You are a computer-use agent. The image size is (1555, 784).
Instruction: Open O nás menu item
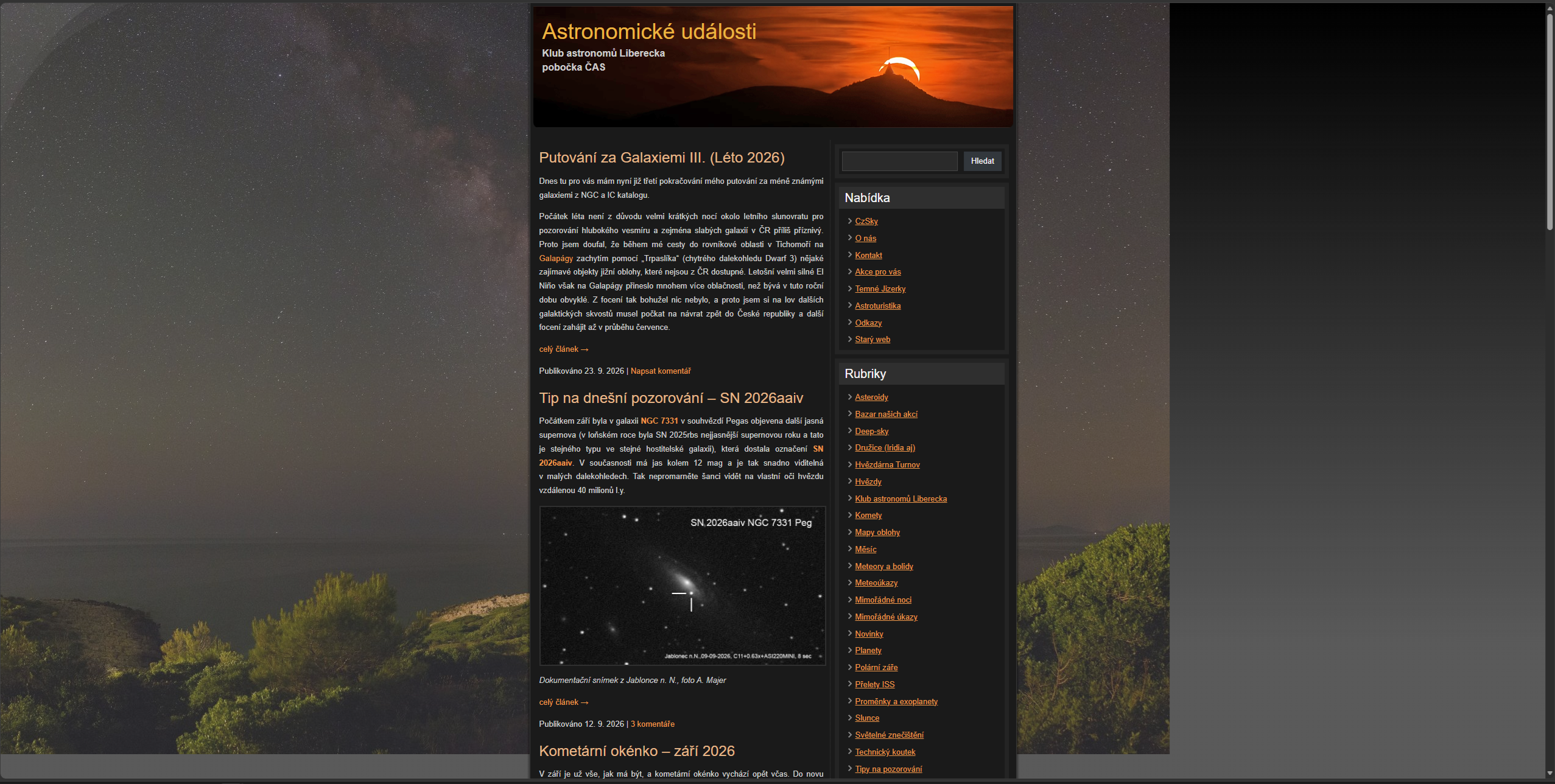click(865, 239)
